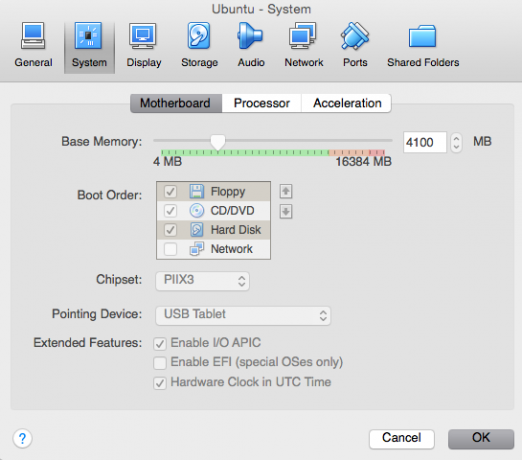Move boot item down with arrow
This screenshot has height=460, width=522.
click(286, 211)
